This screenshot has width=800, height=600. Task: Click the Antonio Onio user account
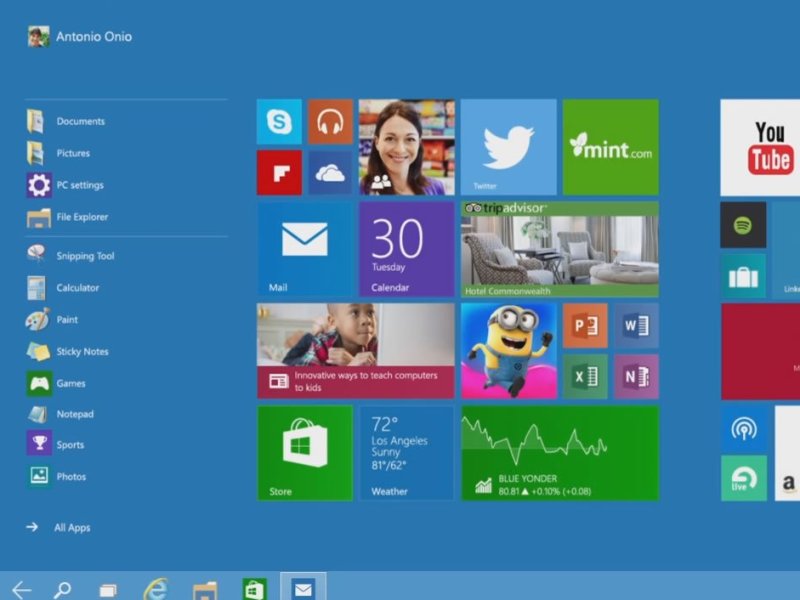pos(80,37)
